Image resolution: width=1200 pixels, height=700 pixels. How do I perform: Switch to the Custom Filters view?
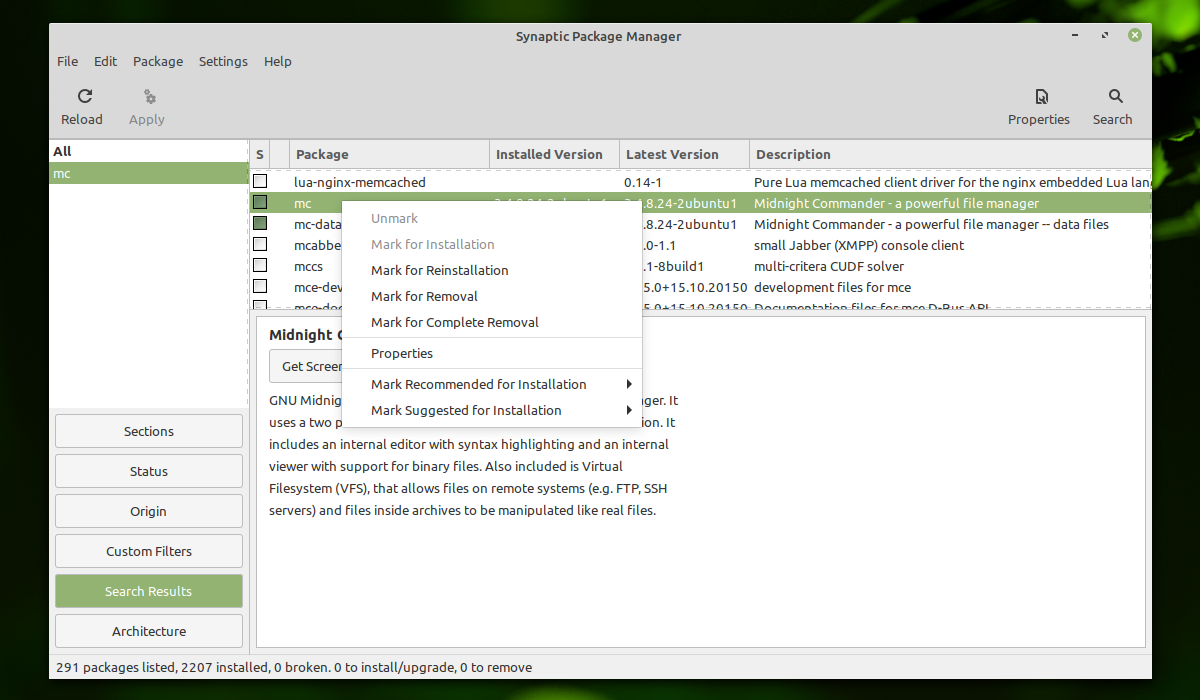[x=149, y=551]
